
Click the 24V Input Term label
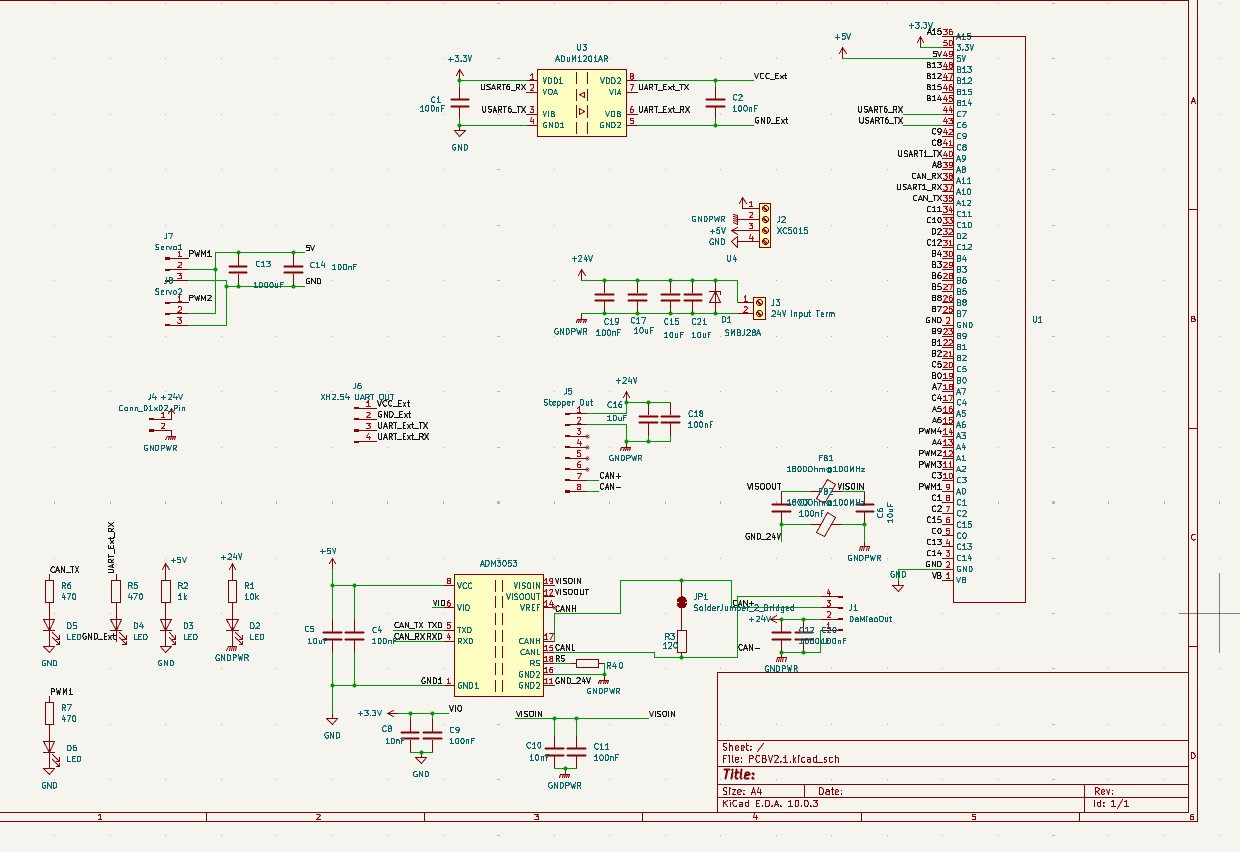tap(802, 313)
